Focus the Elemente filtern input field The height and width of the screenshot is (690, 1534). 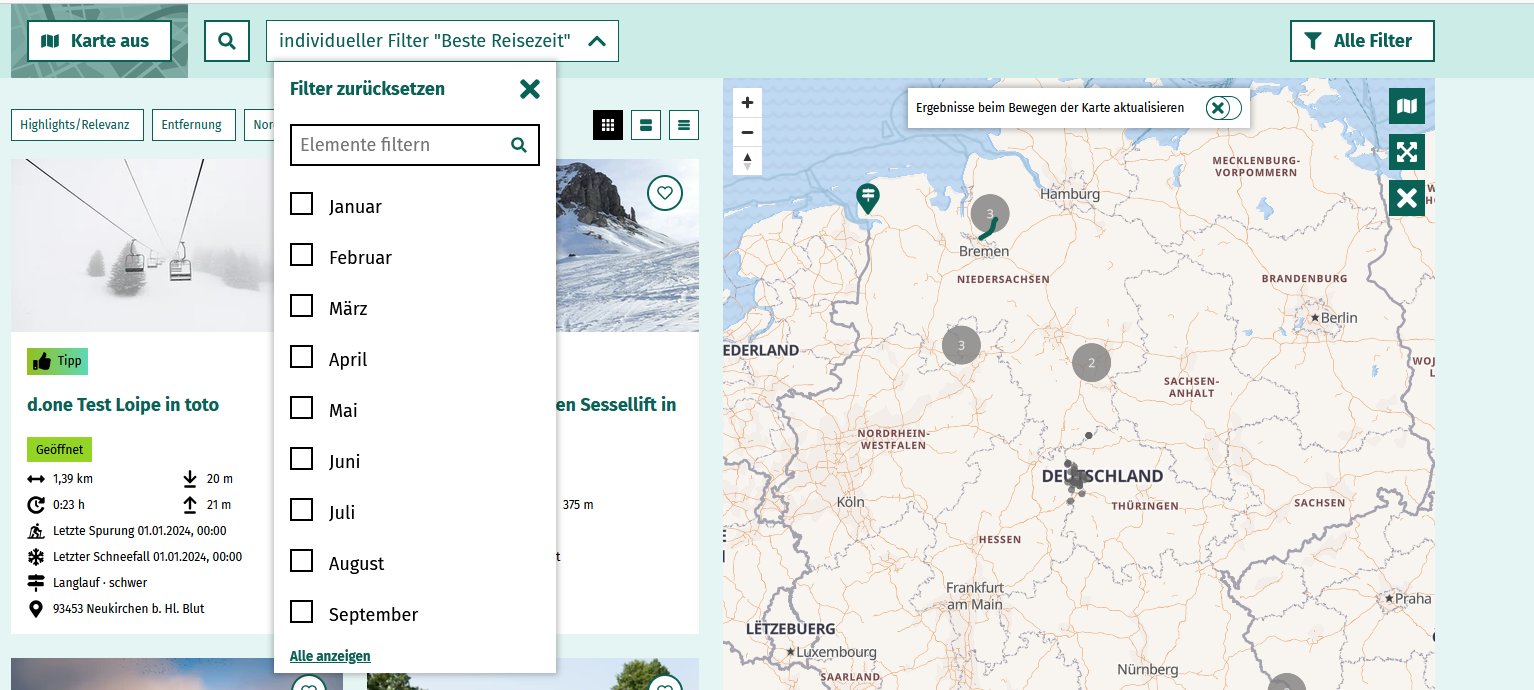click(x=415, y=145)
